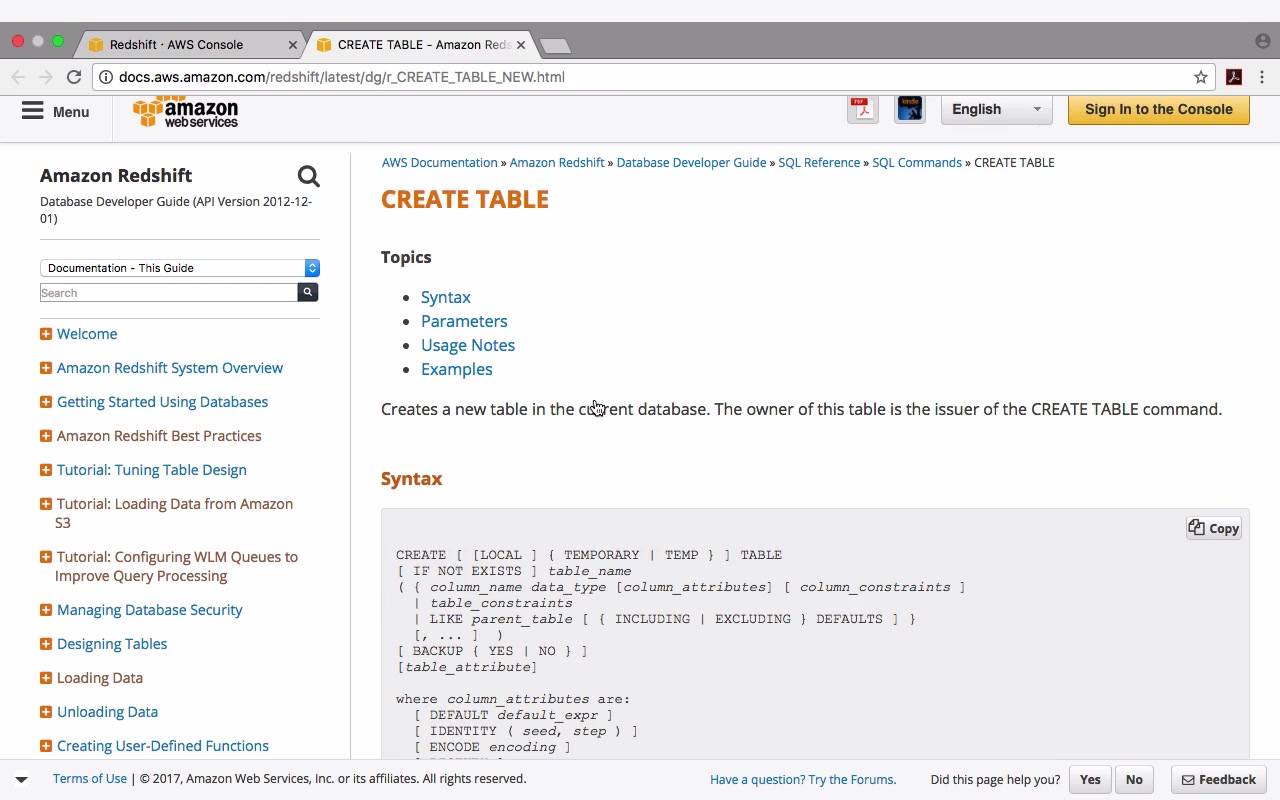Submit search with the small search button

(308, 292)
